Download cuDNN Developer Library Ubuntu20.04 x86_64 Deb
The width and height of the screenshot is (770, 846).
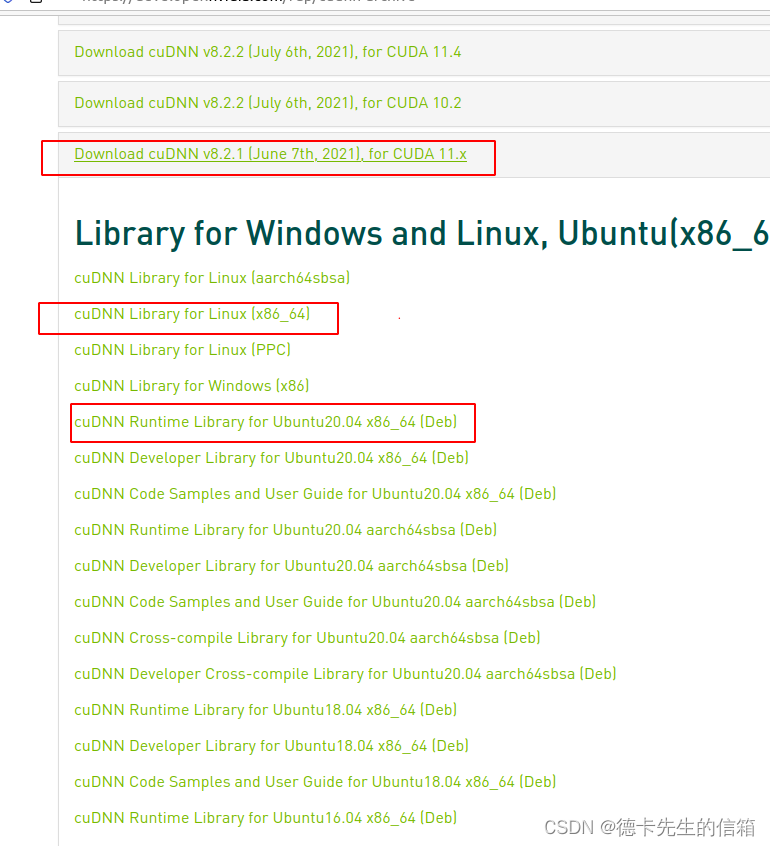pyautogui.click(x=271, y=458)
